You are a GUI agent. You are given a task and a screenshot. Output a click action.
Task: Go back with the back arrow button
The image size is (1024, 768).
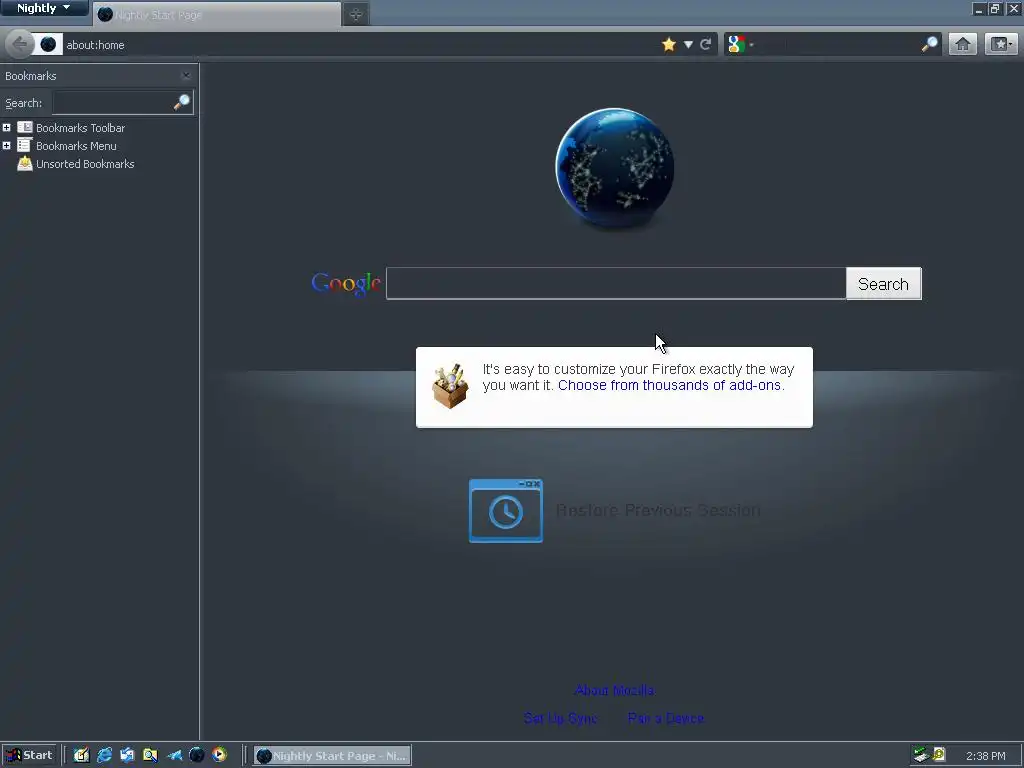click(20, 44)
